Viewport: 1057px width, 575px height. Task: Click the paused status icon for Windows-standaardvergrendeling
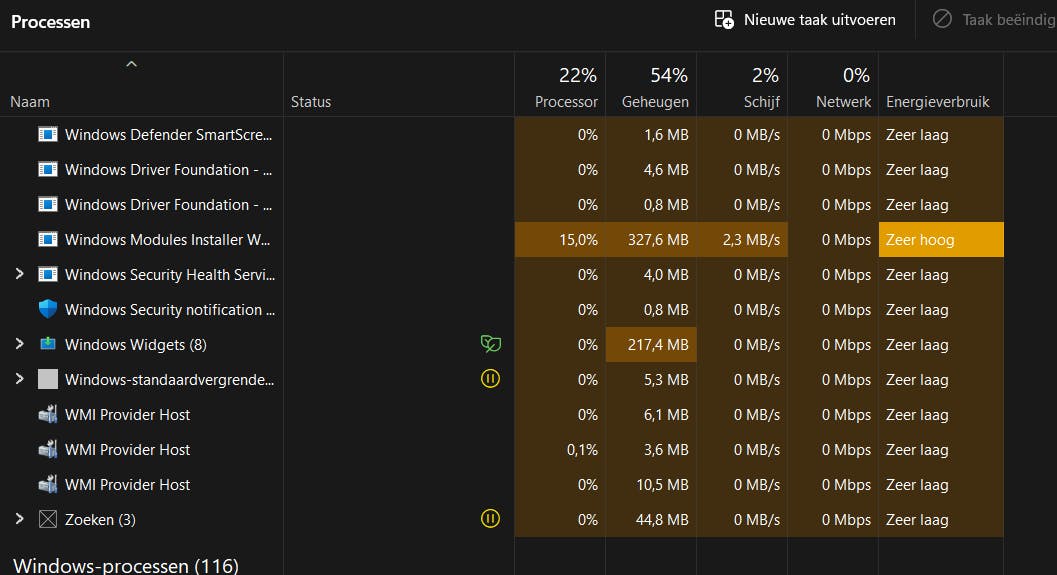[490, 379]
